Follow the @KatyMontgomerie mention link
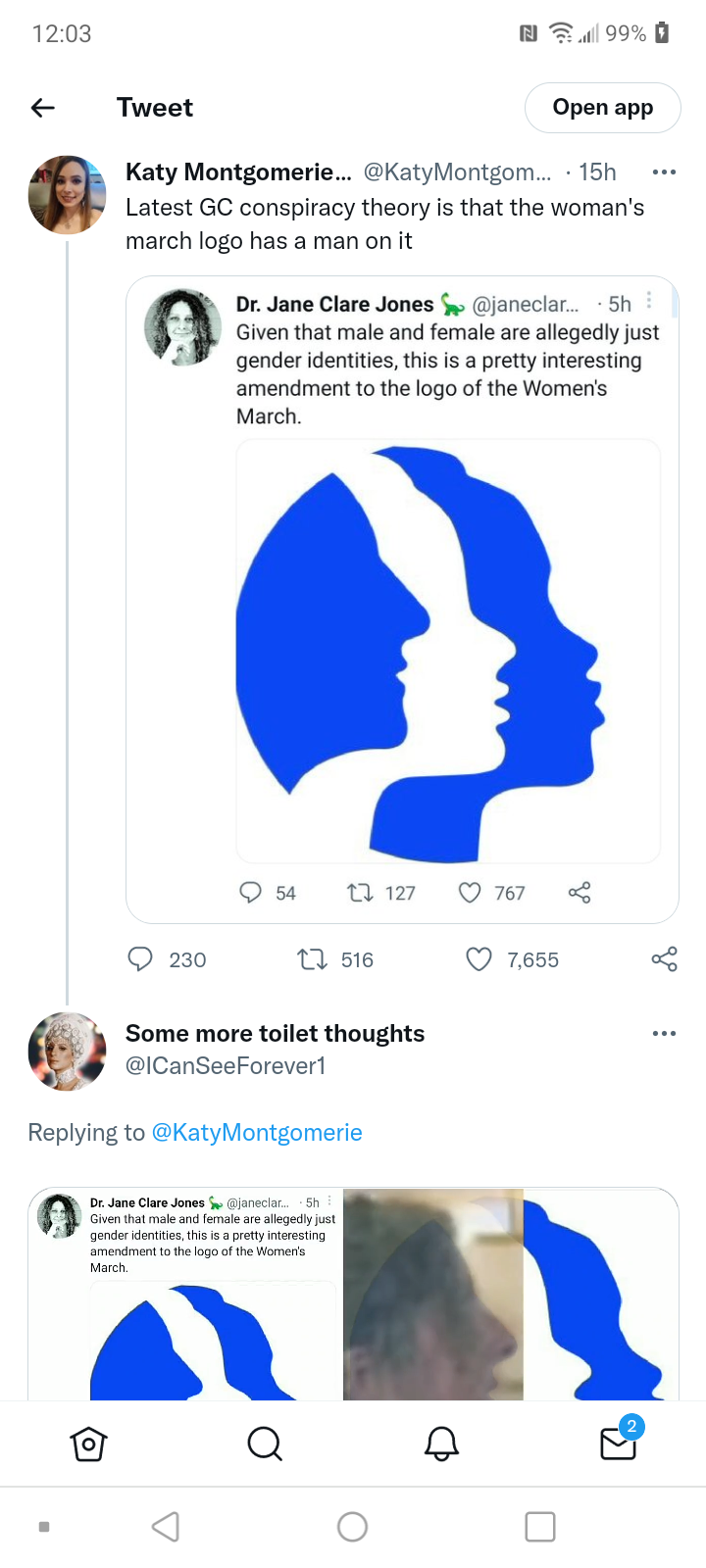 click(x=257, y=1133)
